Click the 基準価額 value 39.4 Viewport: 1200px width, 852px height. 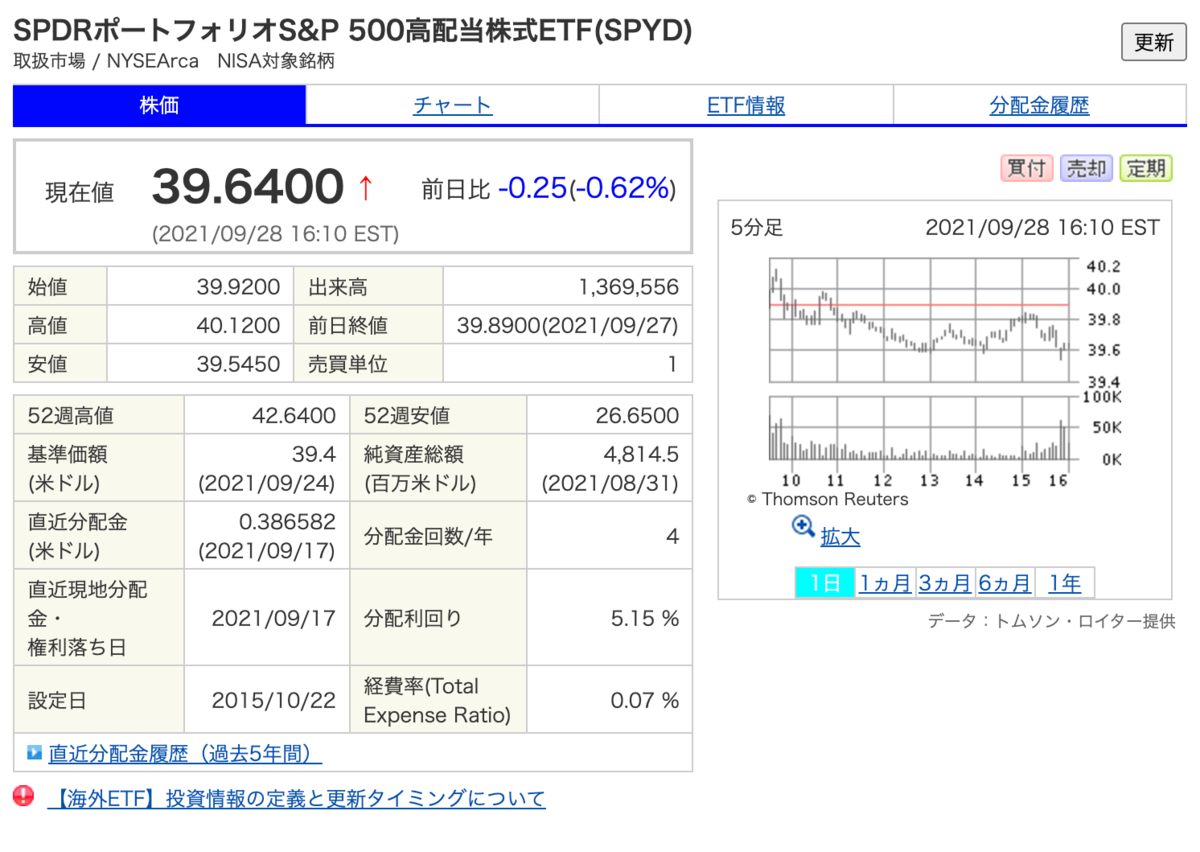coord(314,455)
